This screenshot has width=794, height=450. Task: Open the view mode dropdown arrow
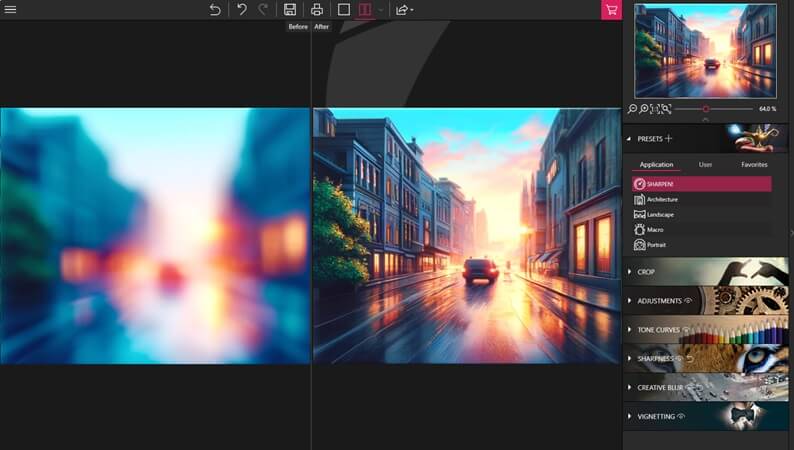pyautogui.click(x=381, y=10)
